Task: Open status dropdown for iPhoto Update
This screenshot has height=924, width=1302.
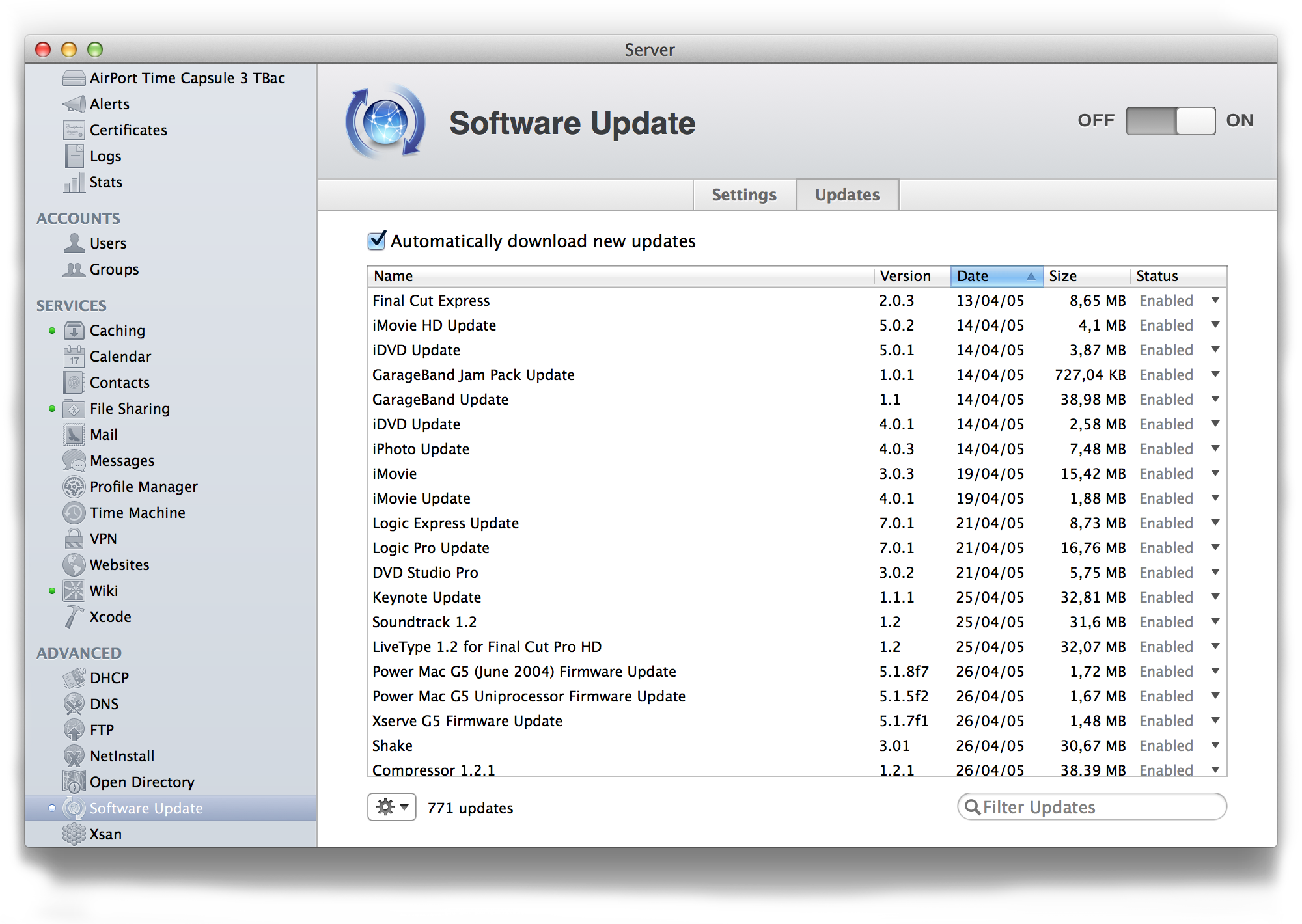Action: [1215, 448]
